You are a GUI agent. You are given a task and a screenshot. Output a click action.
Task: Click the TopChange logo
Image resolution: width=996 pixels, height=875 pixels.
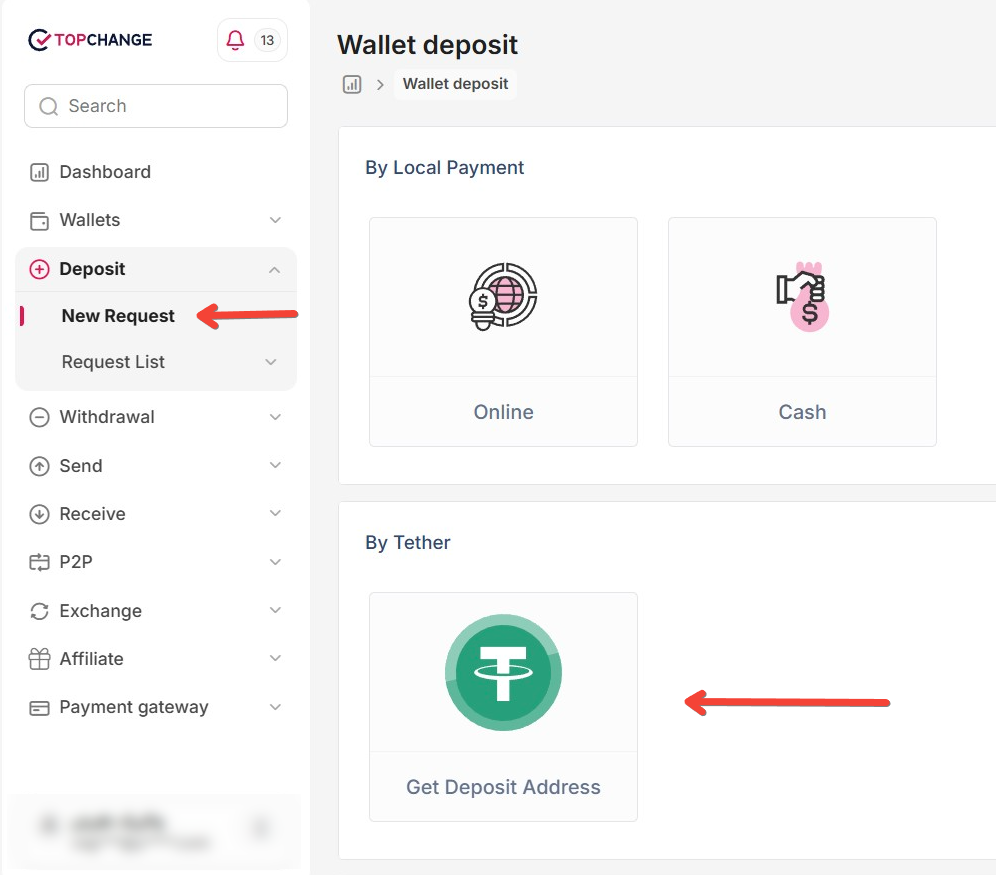90,40
